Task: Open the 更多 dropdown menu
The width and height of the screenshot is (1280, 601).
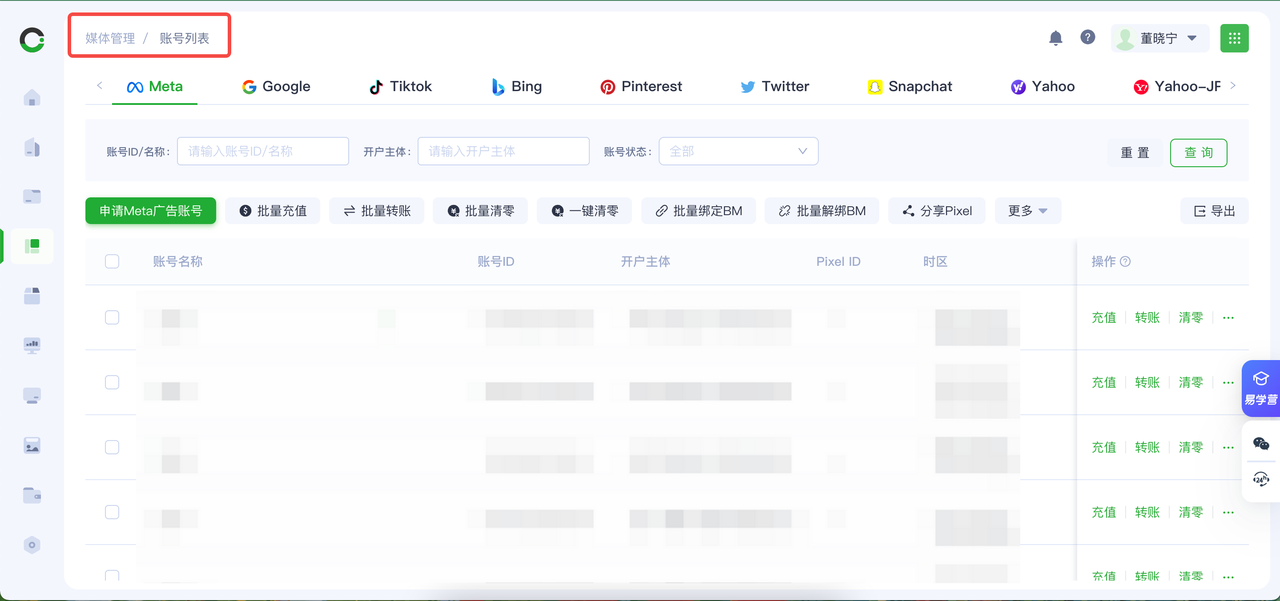Action: click(1027, 211)
